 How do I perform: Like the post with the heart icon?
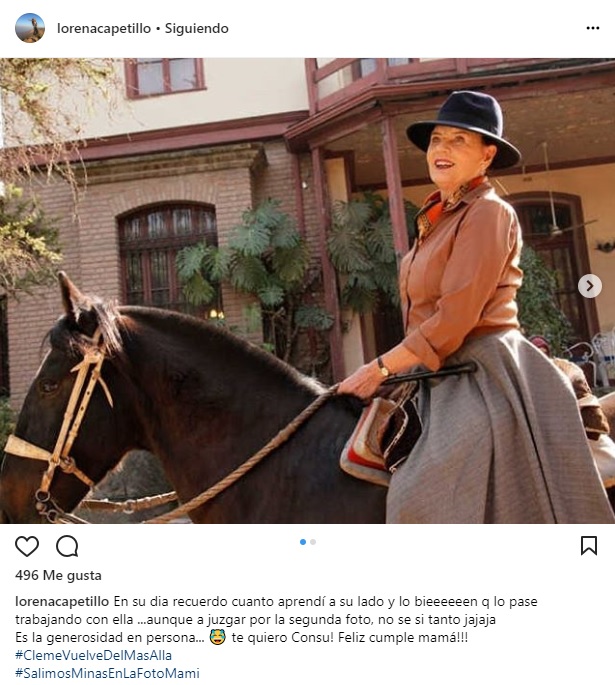[x=27, y=546]
